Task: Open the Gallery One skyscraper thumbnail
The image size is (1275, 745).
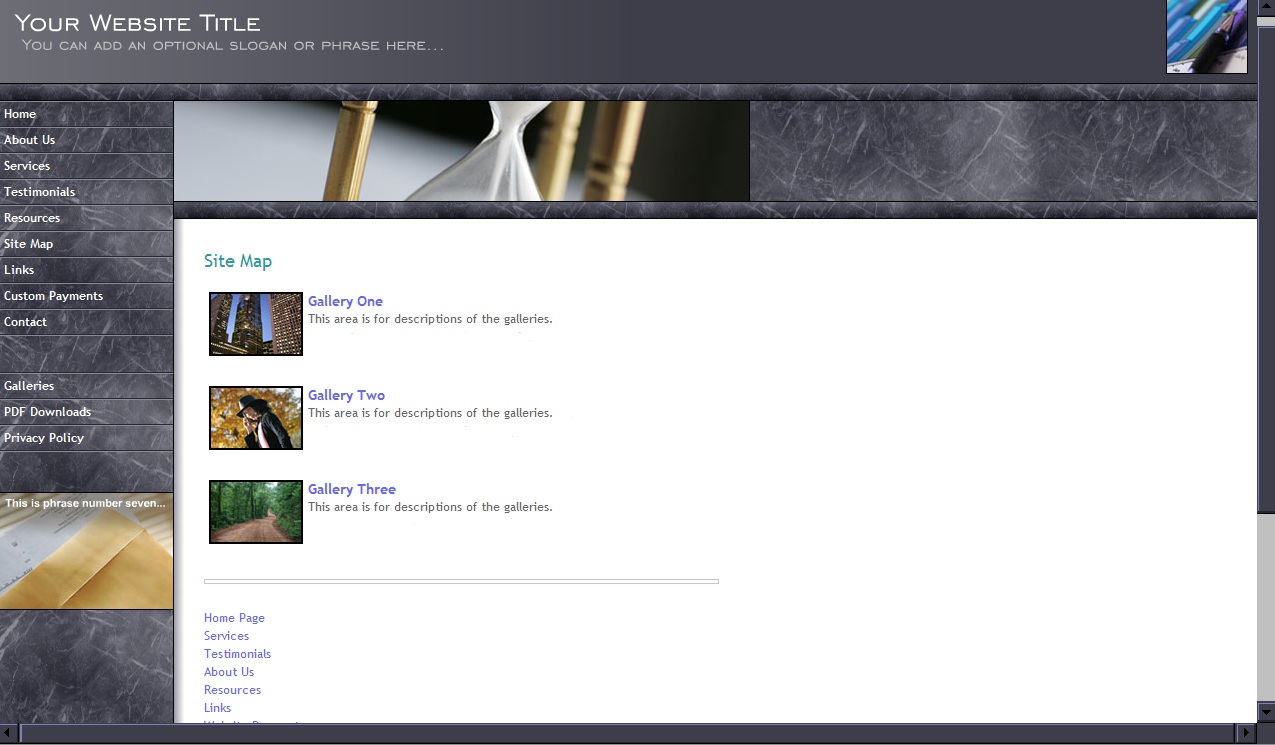Action: (x=256, y=324)
